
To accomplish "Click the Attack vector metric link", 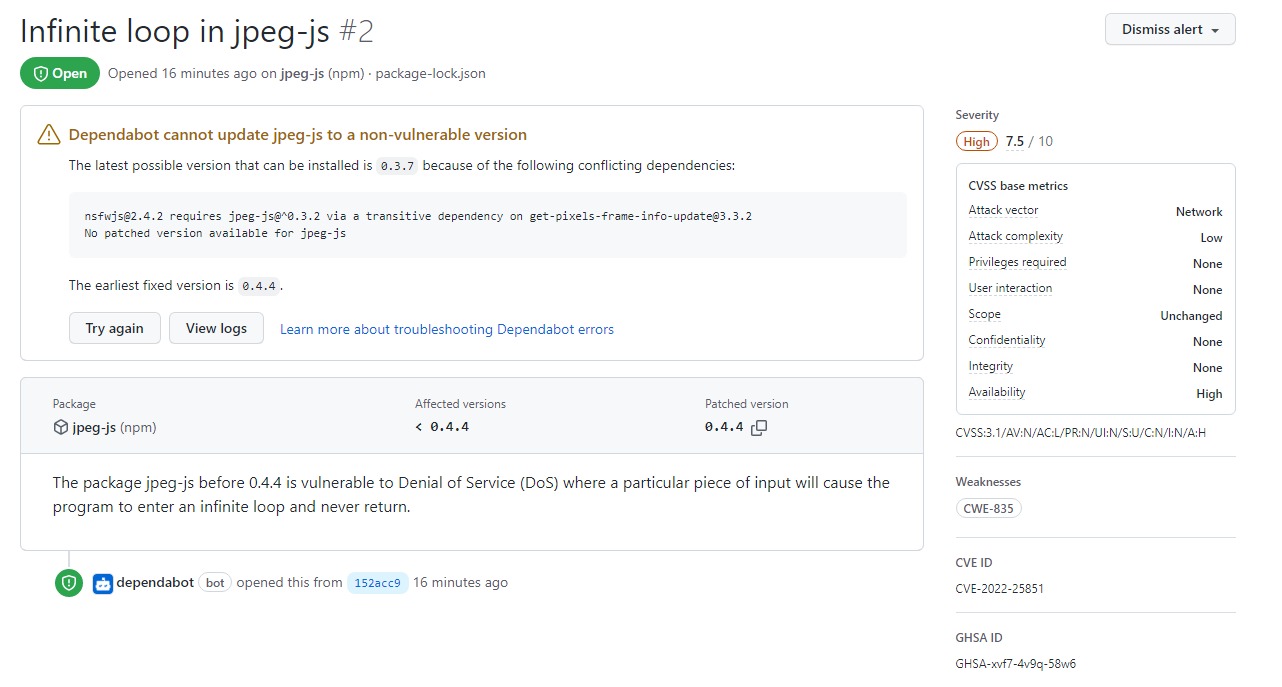I will [1003, 210].
